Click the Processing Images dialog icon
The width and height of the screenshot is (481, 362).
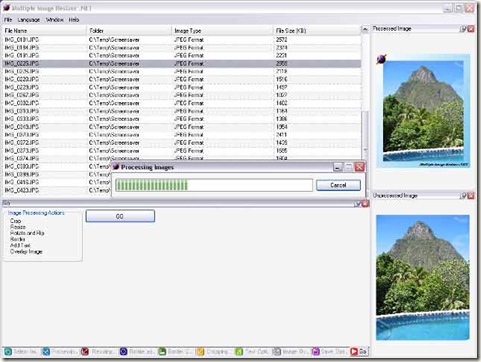point(116,166)
